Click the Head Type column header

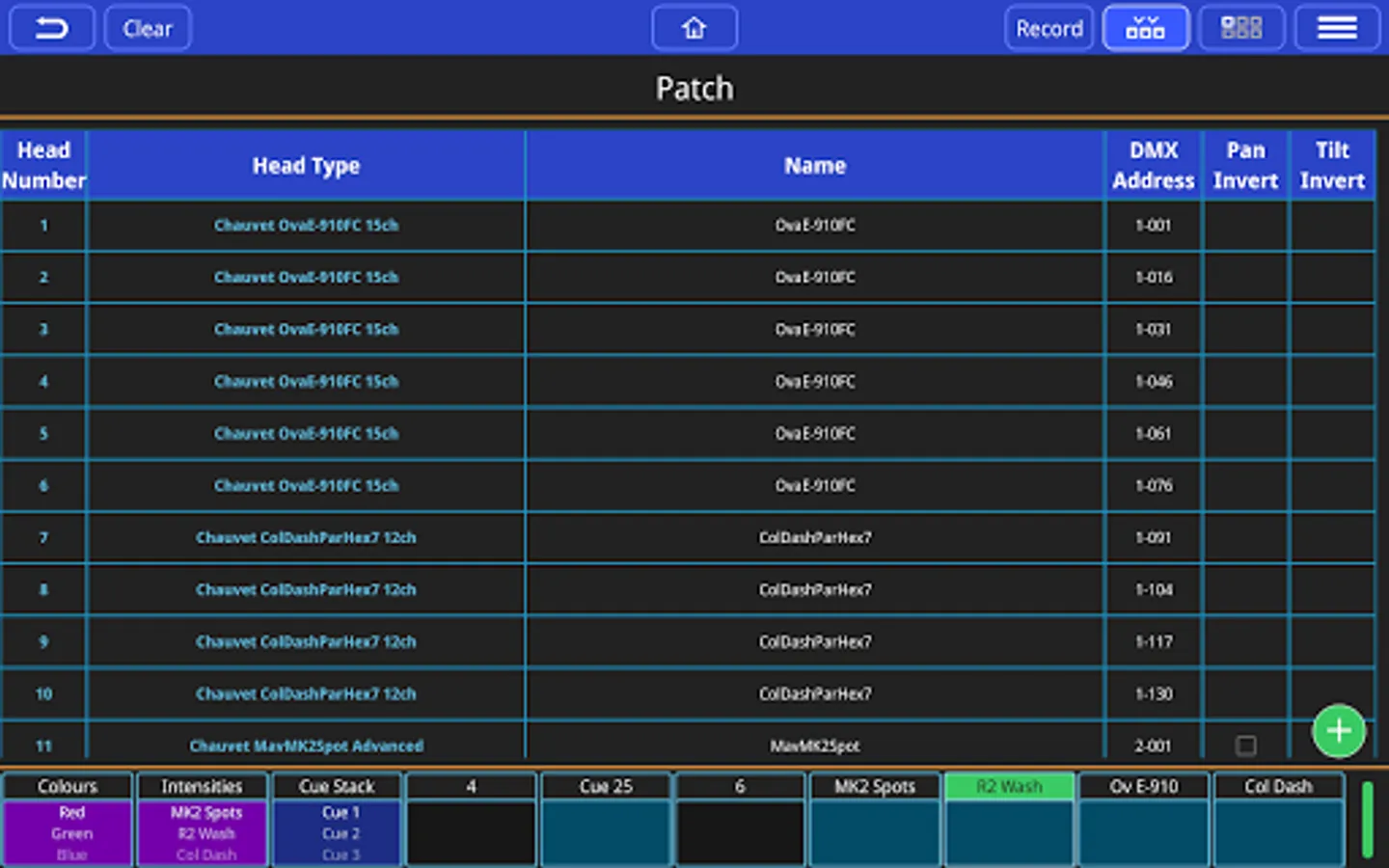(x=306, y=165)
